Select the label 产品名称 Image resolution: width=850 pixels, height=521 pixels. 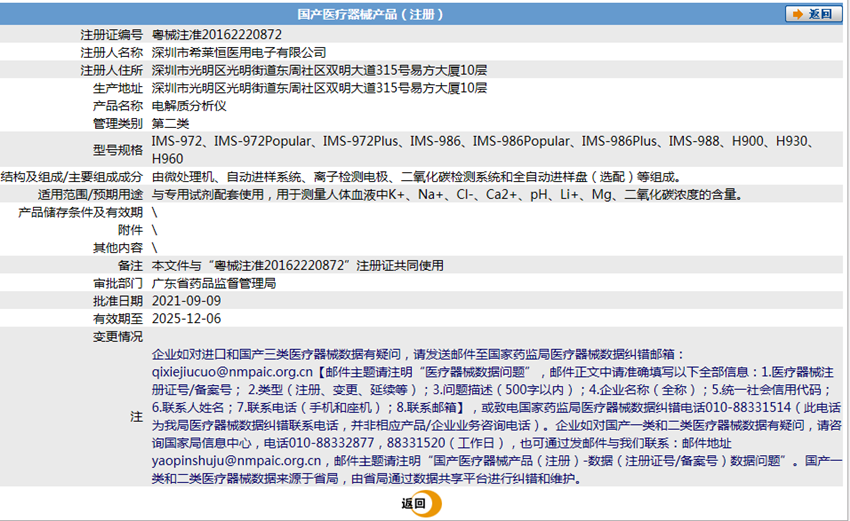click(x=118, y=106)
